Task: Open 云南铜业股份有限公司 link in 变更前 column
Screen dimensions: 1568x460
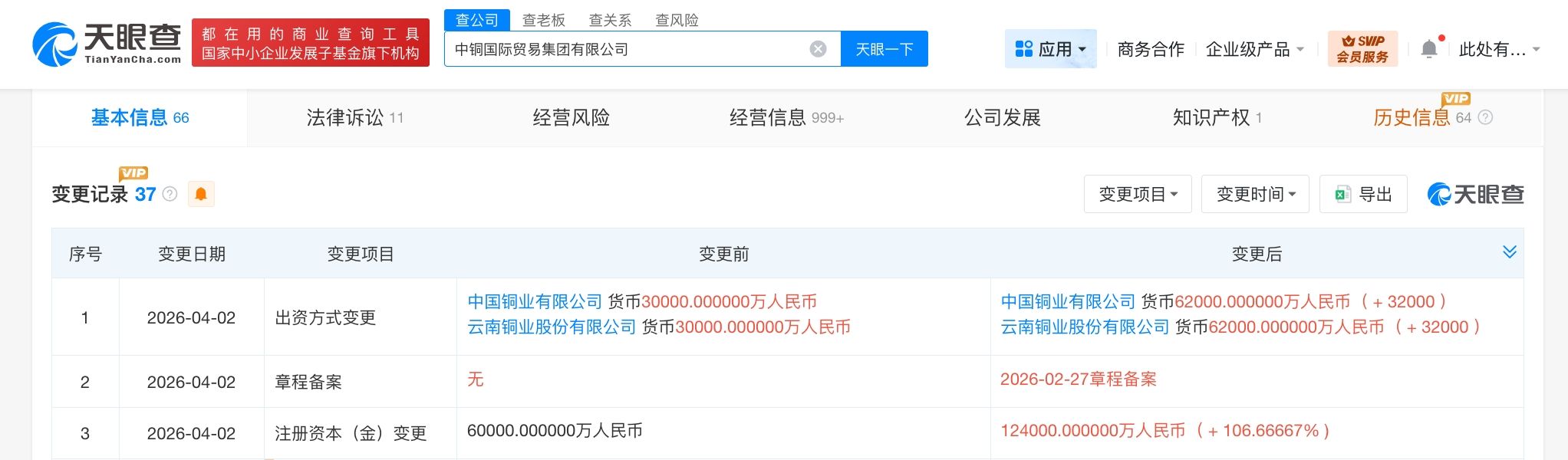Action: coord(552,327)
